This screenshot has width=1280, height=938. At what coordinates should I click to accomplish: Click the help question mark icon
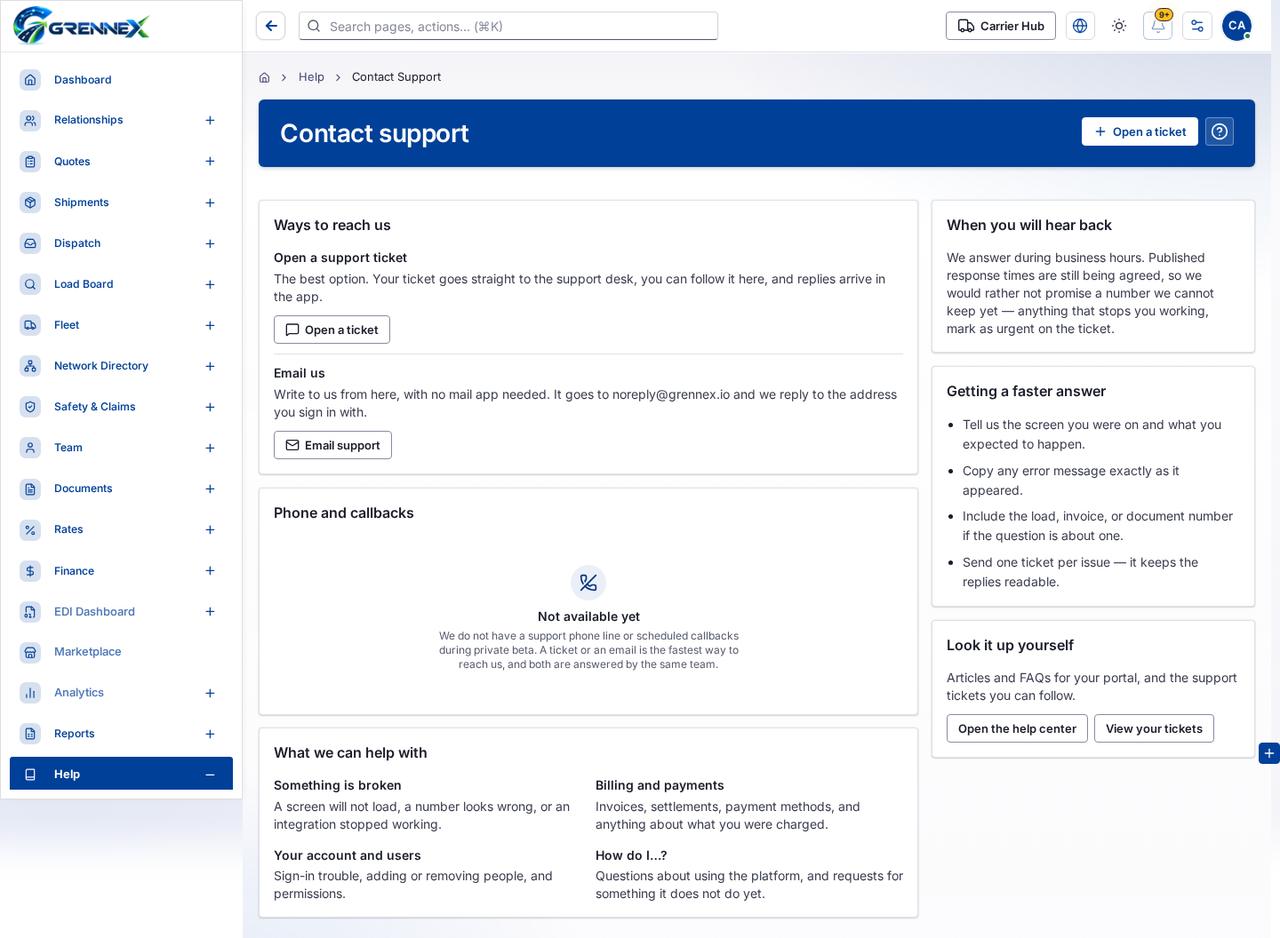1219,132
